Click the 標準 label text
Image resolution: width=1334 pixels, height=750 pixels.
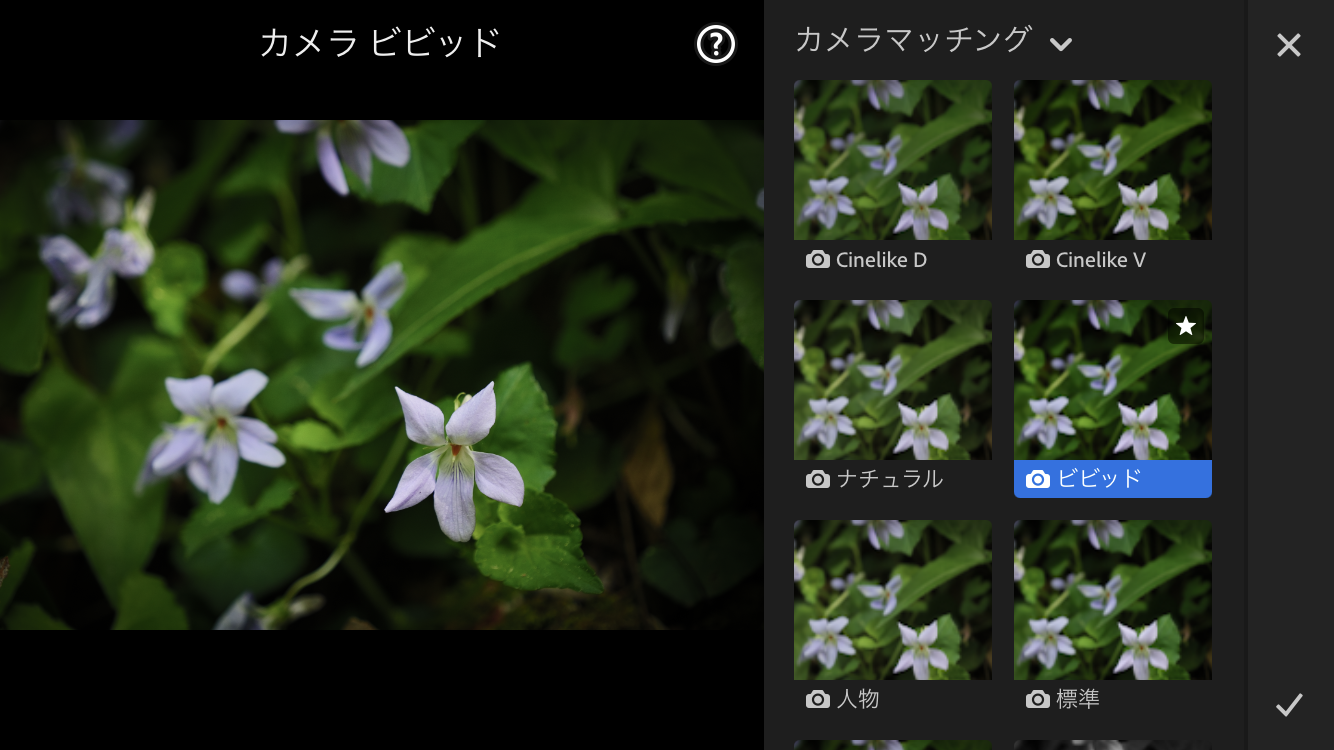[1078, 699]
